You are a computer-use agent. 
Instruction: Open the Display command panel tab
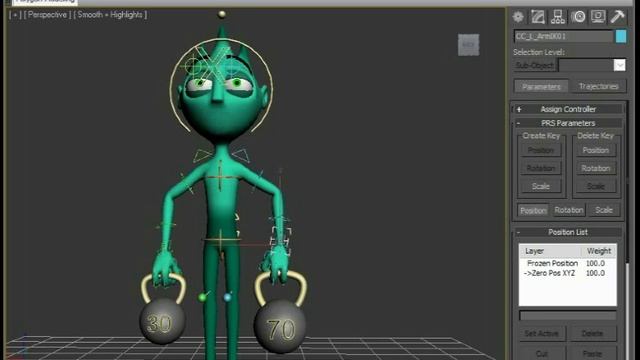coord(598,17)
